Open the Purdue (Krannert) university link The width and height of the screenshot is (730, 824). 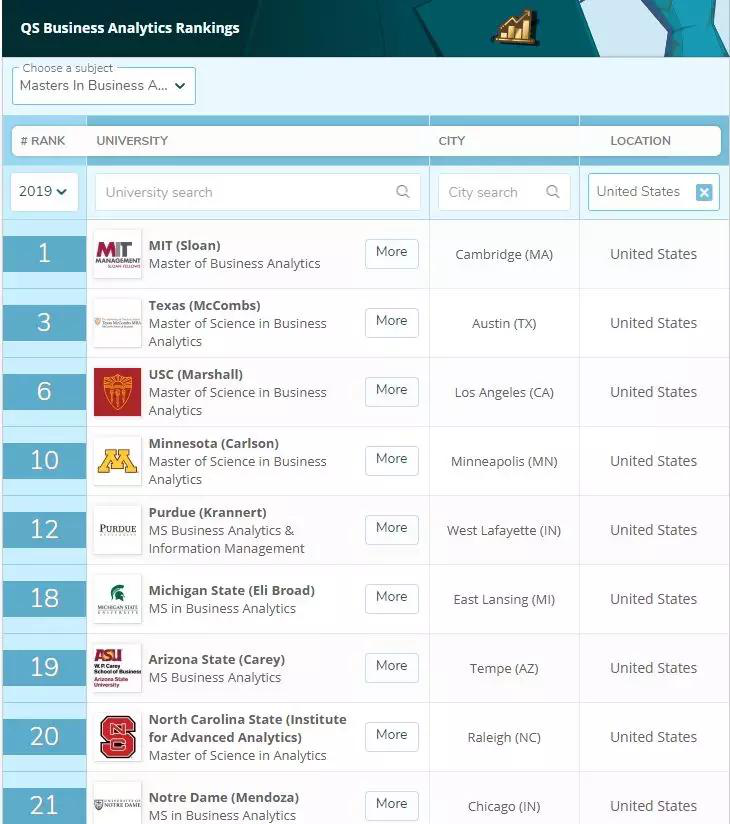coord(208,512)
